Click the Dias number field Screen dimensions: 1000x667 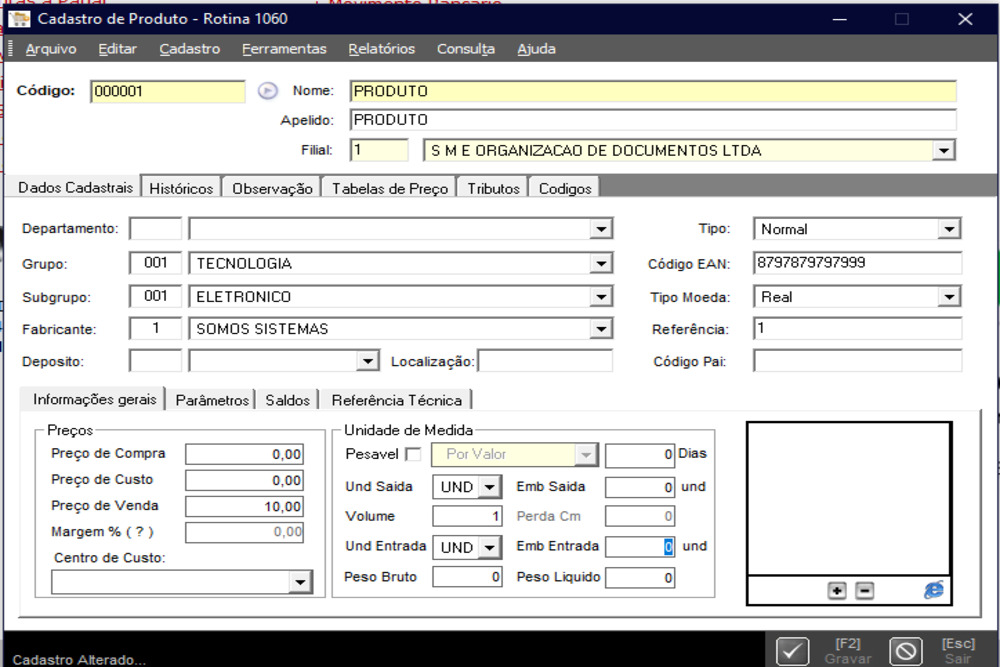tap(640, 454)
